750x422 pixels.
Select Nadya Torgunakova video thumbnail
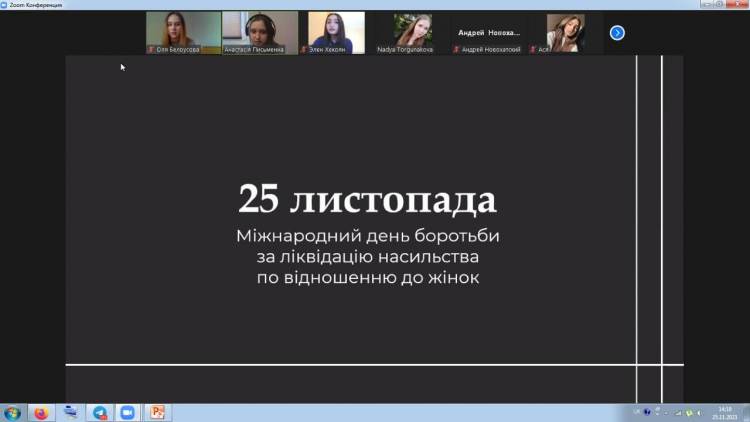point(412,31)
